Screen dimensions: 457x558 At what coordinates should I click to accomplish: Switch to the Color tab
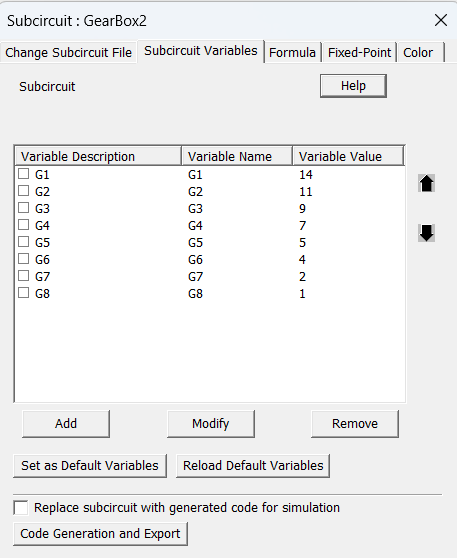coord(420,53)
